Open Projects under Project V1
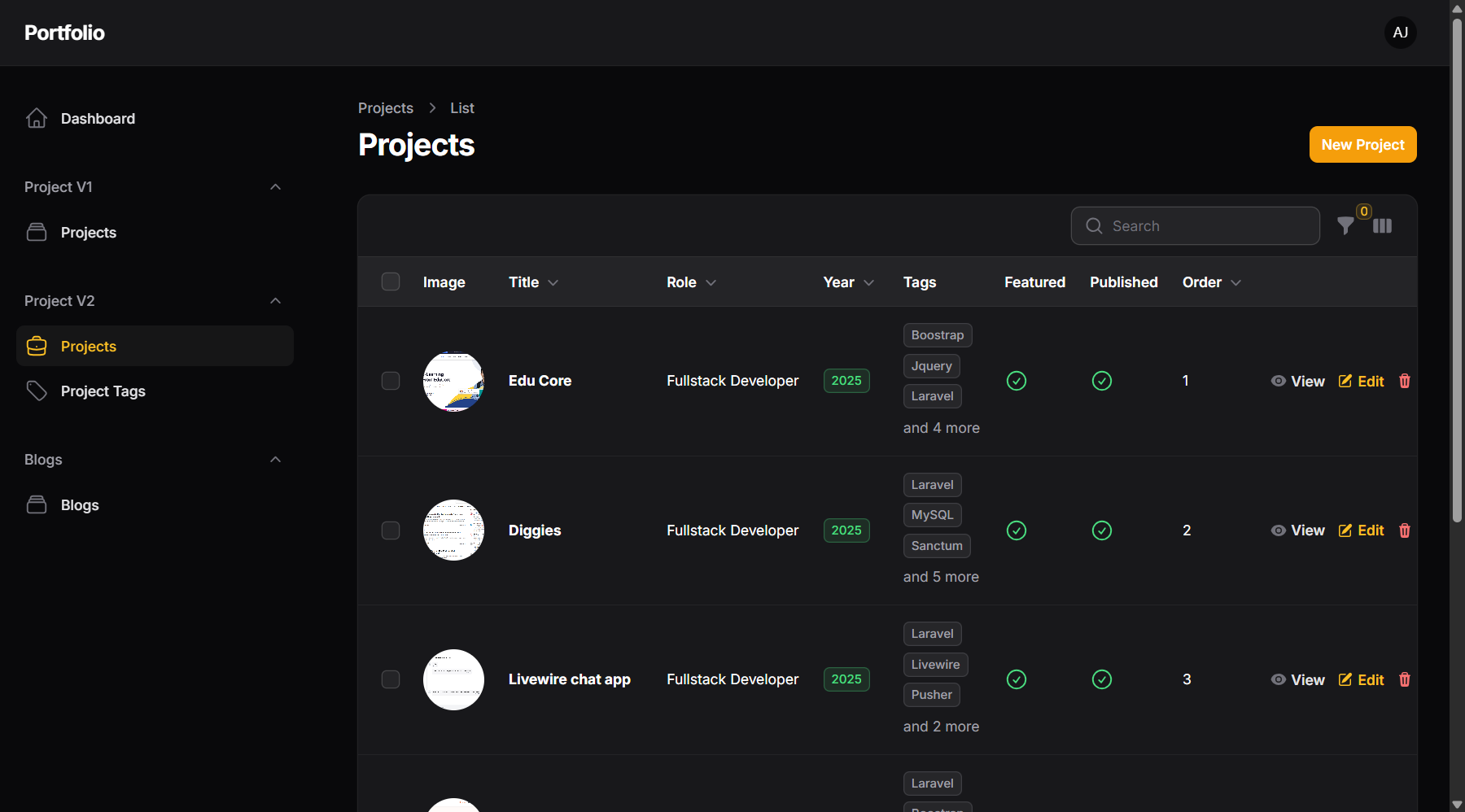 tap(88, 233)
